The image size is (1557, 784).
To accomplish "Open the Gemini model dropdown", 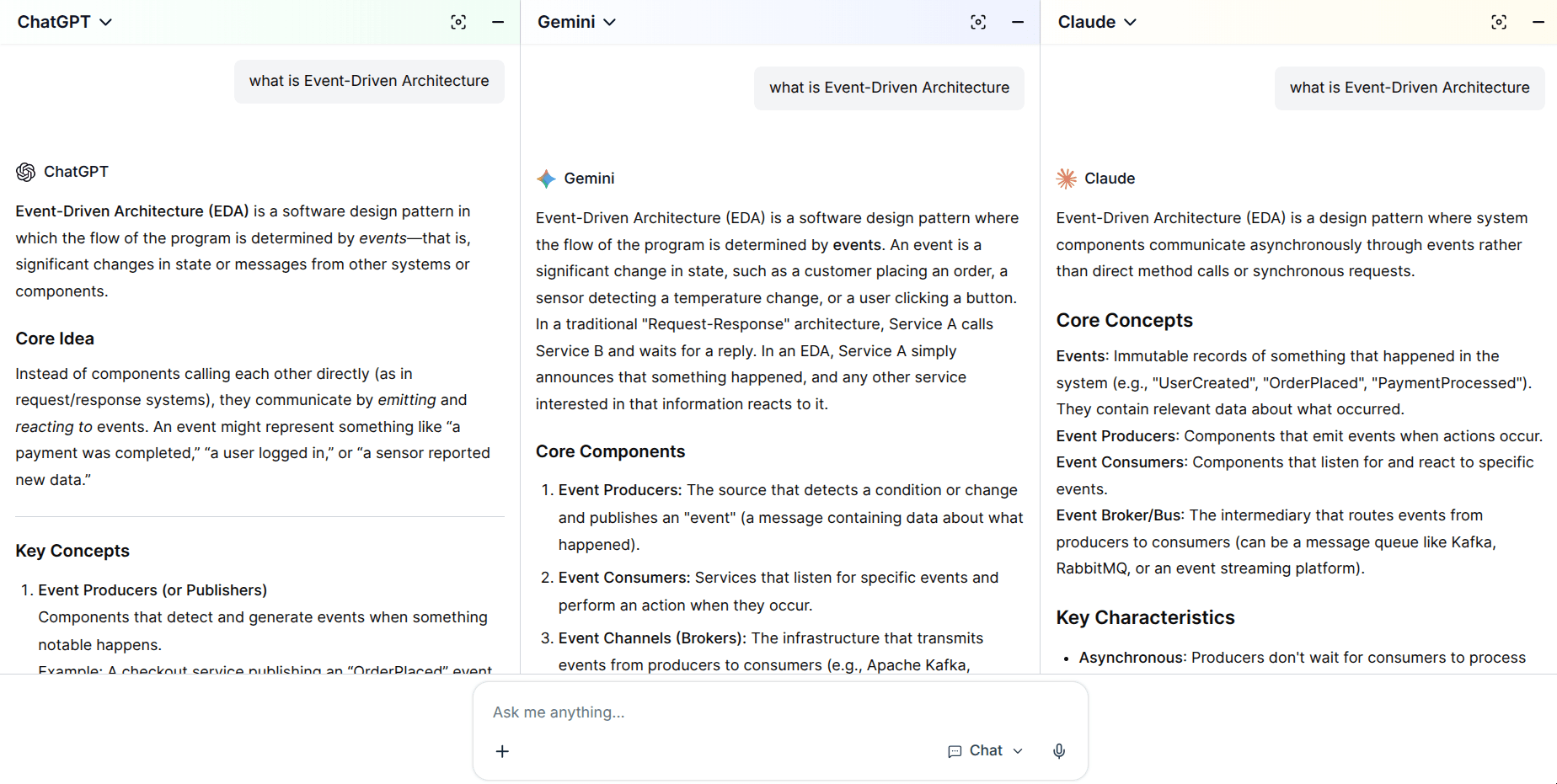I will pyautogui.click(x=577, y=22).
